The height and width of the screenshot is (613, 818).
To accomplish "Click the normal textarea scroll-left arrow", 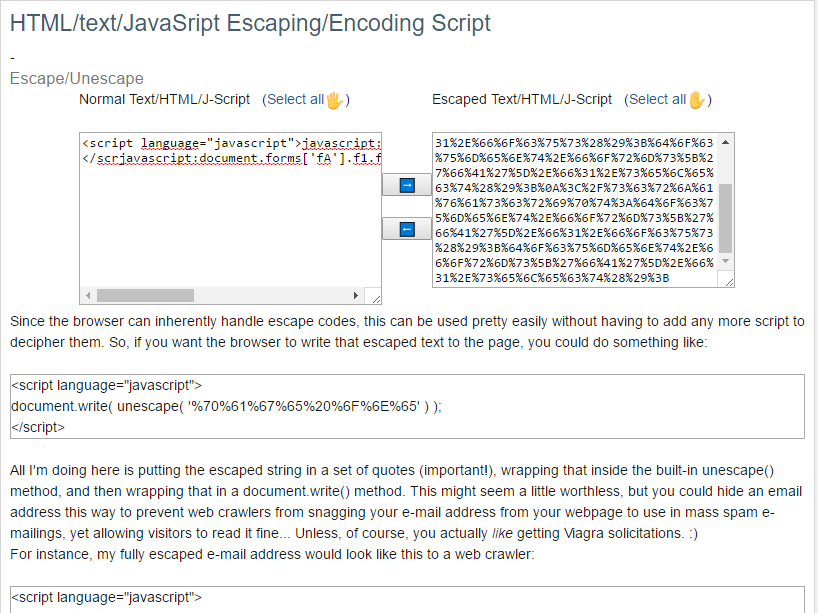I will pos(88,295).
